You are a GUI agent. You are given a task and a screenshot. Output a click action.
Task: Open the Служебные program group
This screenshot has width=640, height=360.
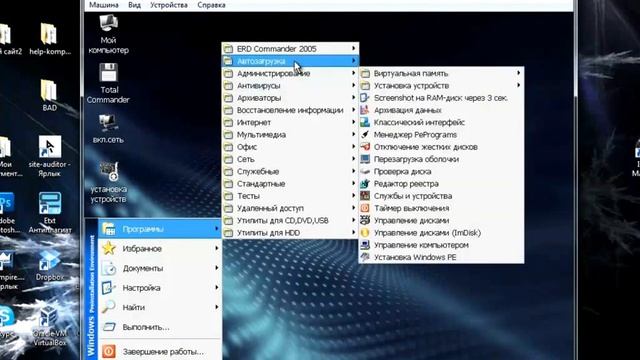coord(290,171)
